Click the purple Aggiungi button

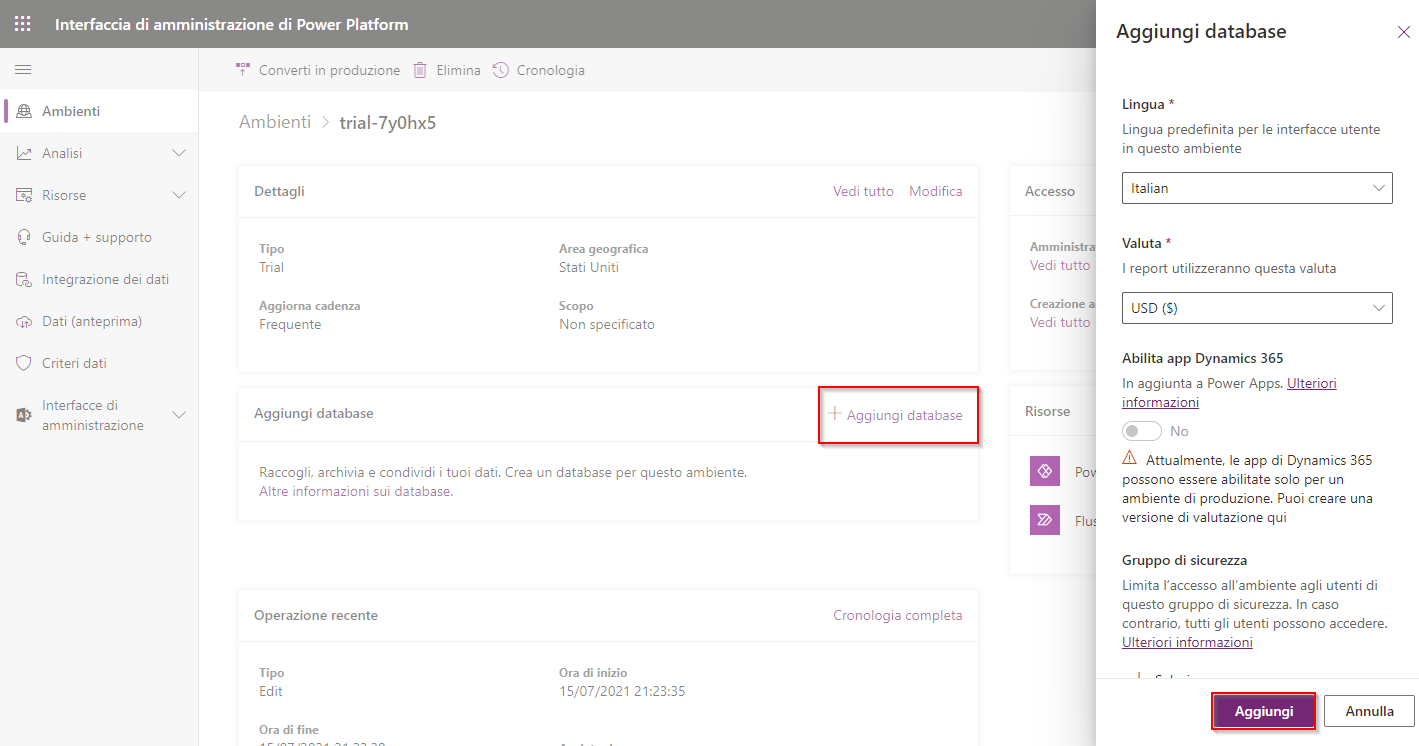(1264, 711)
